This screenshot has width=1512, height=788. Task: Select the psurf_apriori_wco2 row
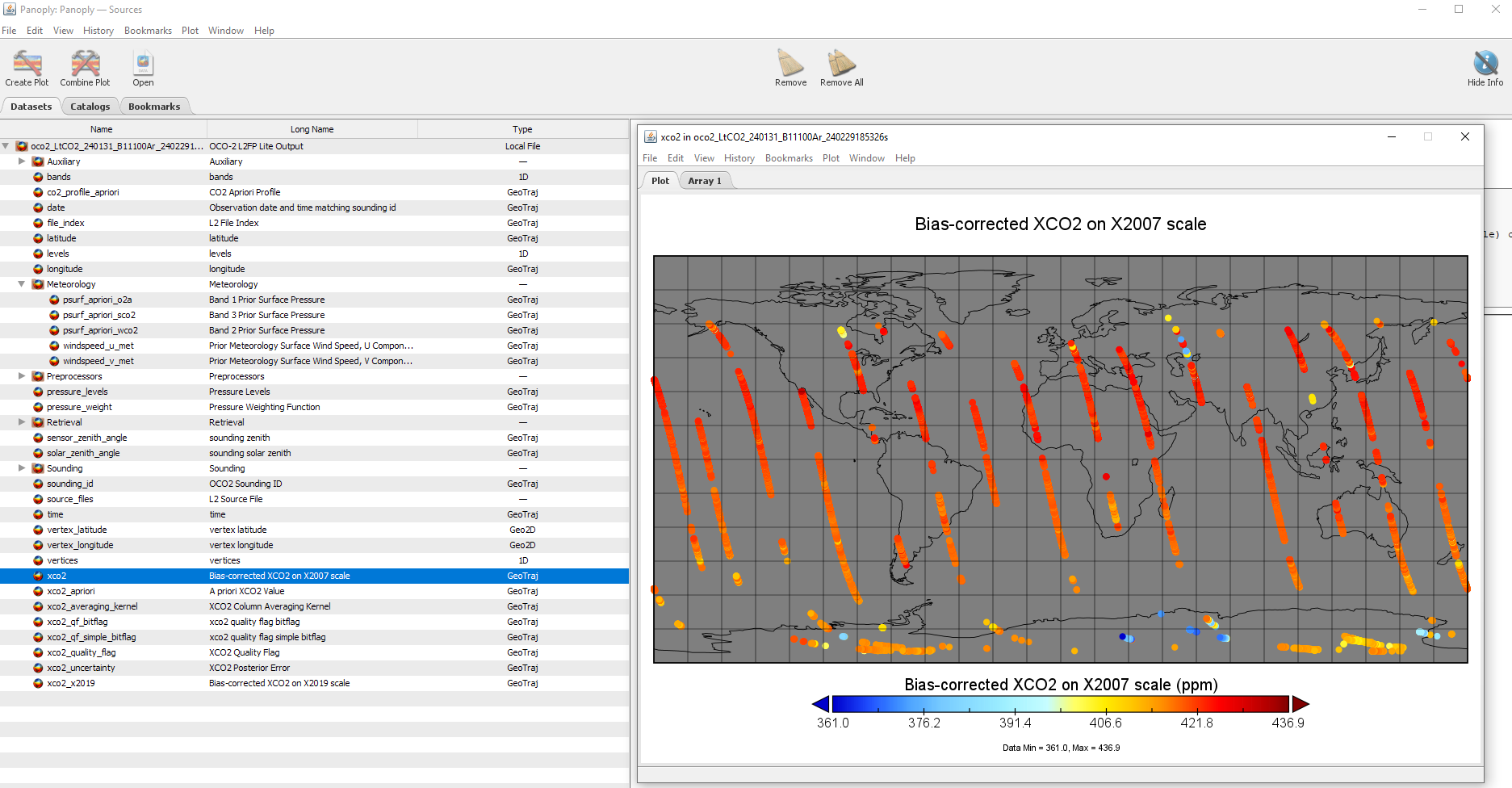(x=314, y=330)
